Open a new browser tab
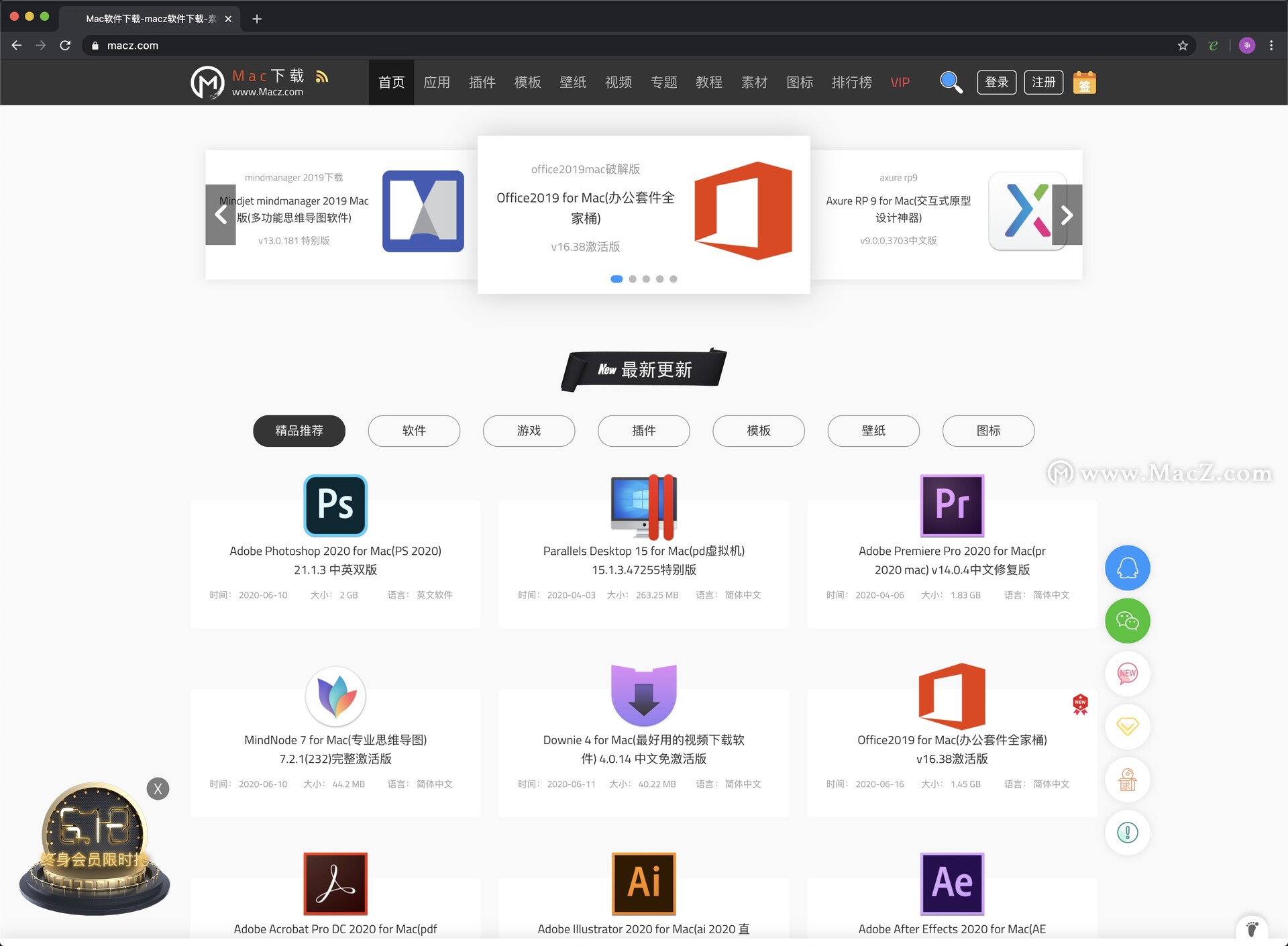 pos(257,19)
